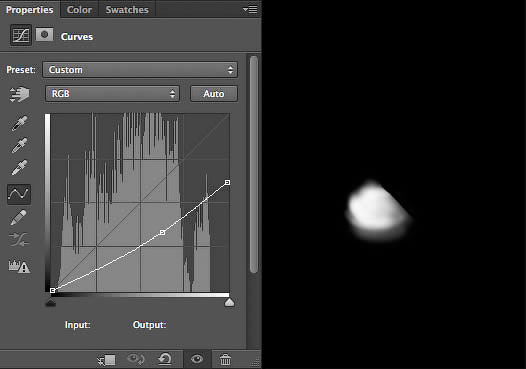
Task: Click the Auto button
Action: (214, 94)
